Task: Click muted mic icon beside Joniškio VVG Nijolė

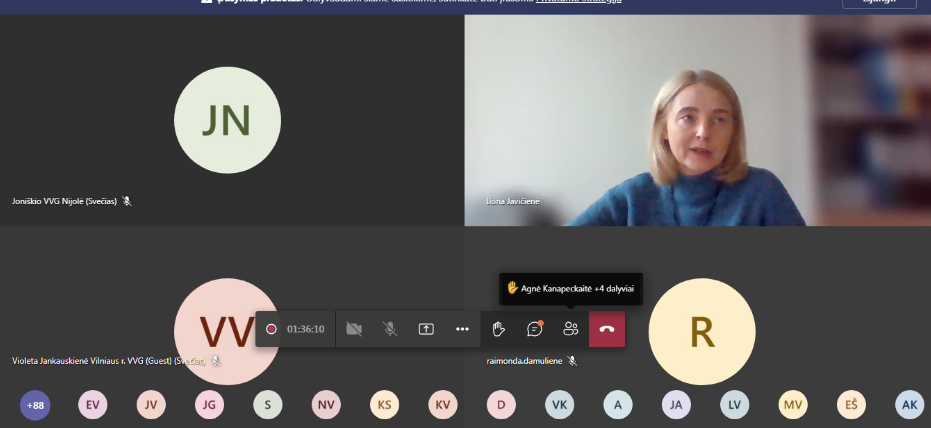Action: click(126, 201)
